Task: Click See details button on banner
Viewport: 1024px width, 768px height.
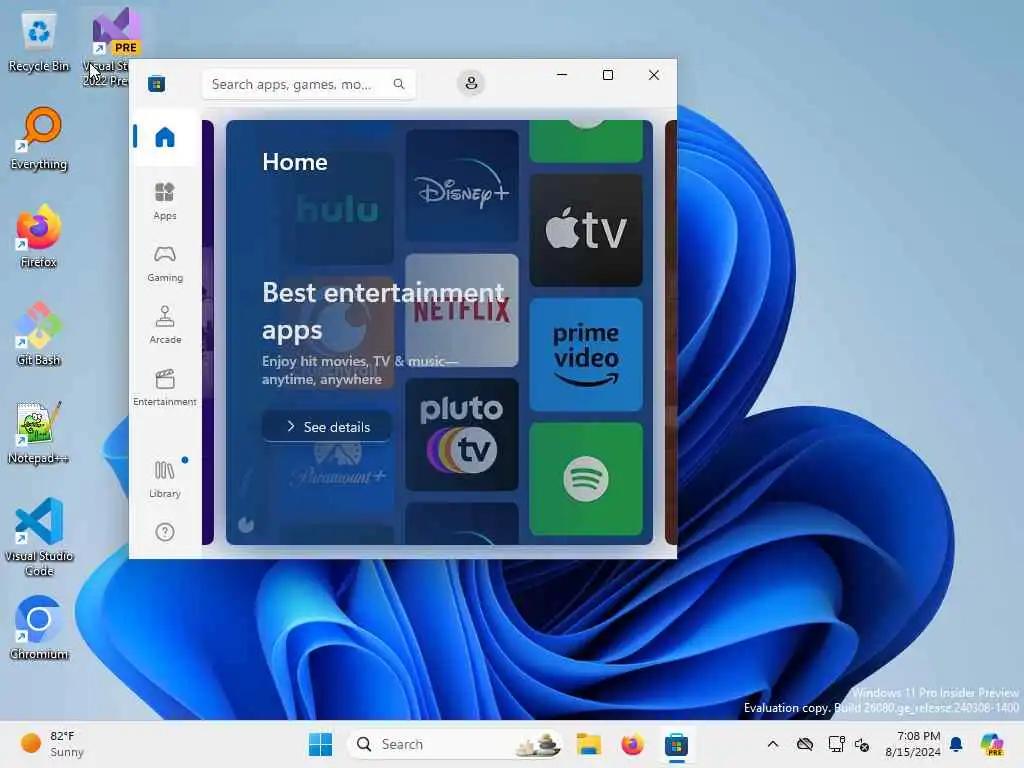Action: click(327, 426)
